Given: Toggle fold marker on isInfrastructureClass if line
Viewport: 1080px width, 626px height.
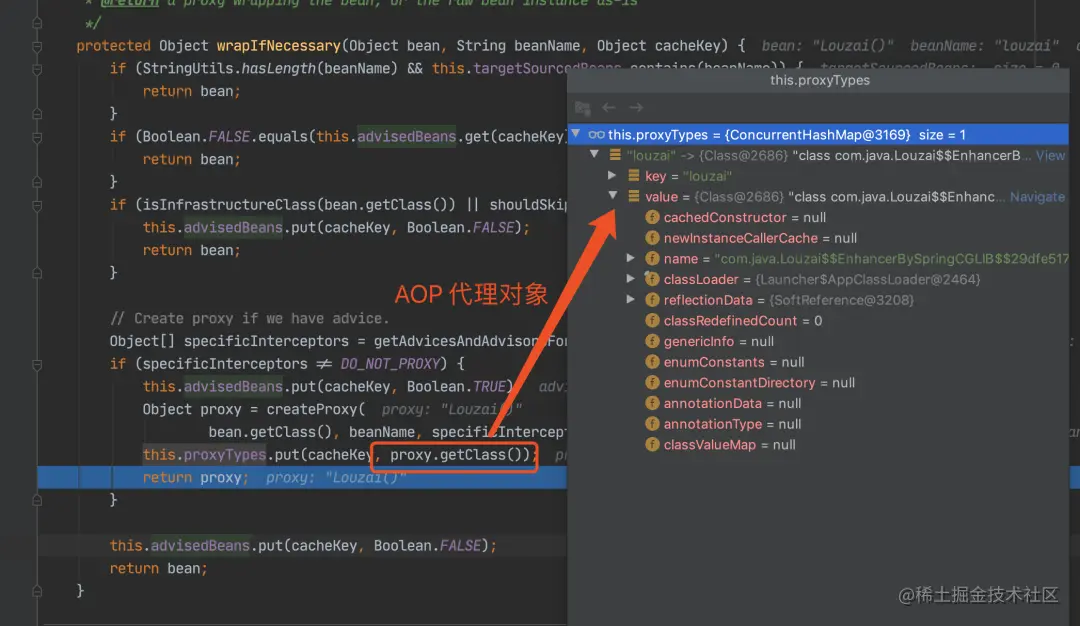Looking at the screenshot, I should pyautogui.click(x=37, y=206).
